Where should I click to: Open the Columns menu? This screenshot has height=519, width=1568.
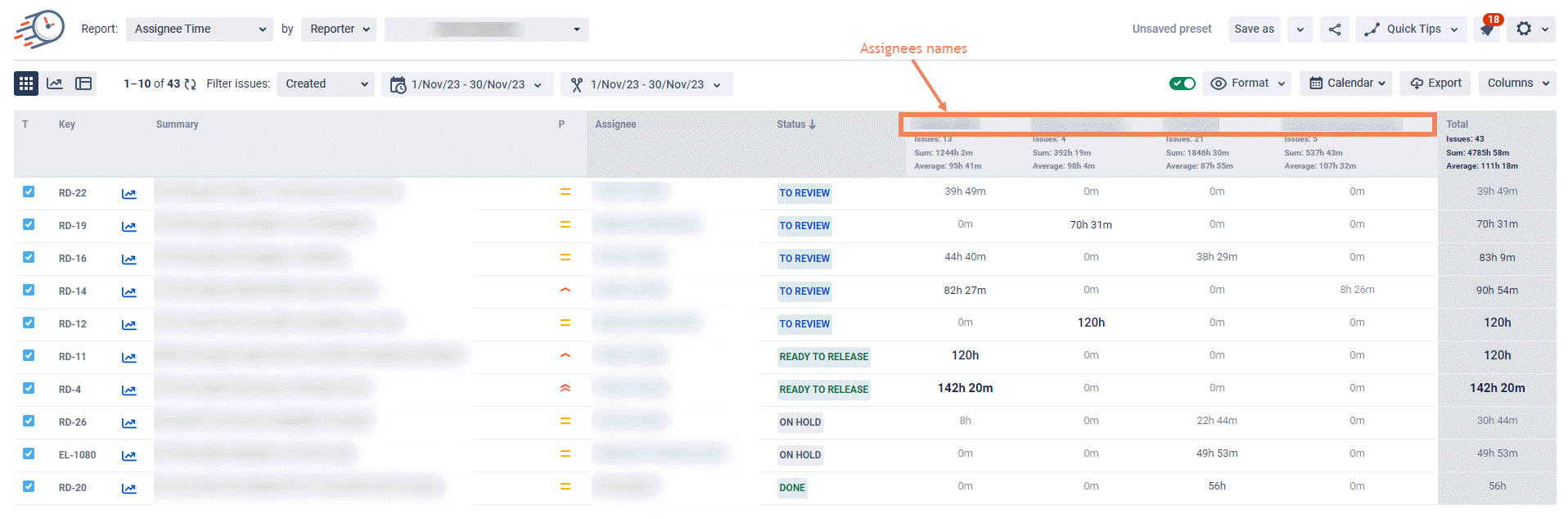point(1518,83)
